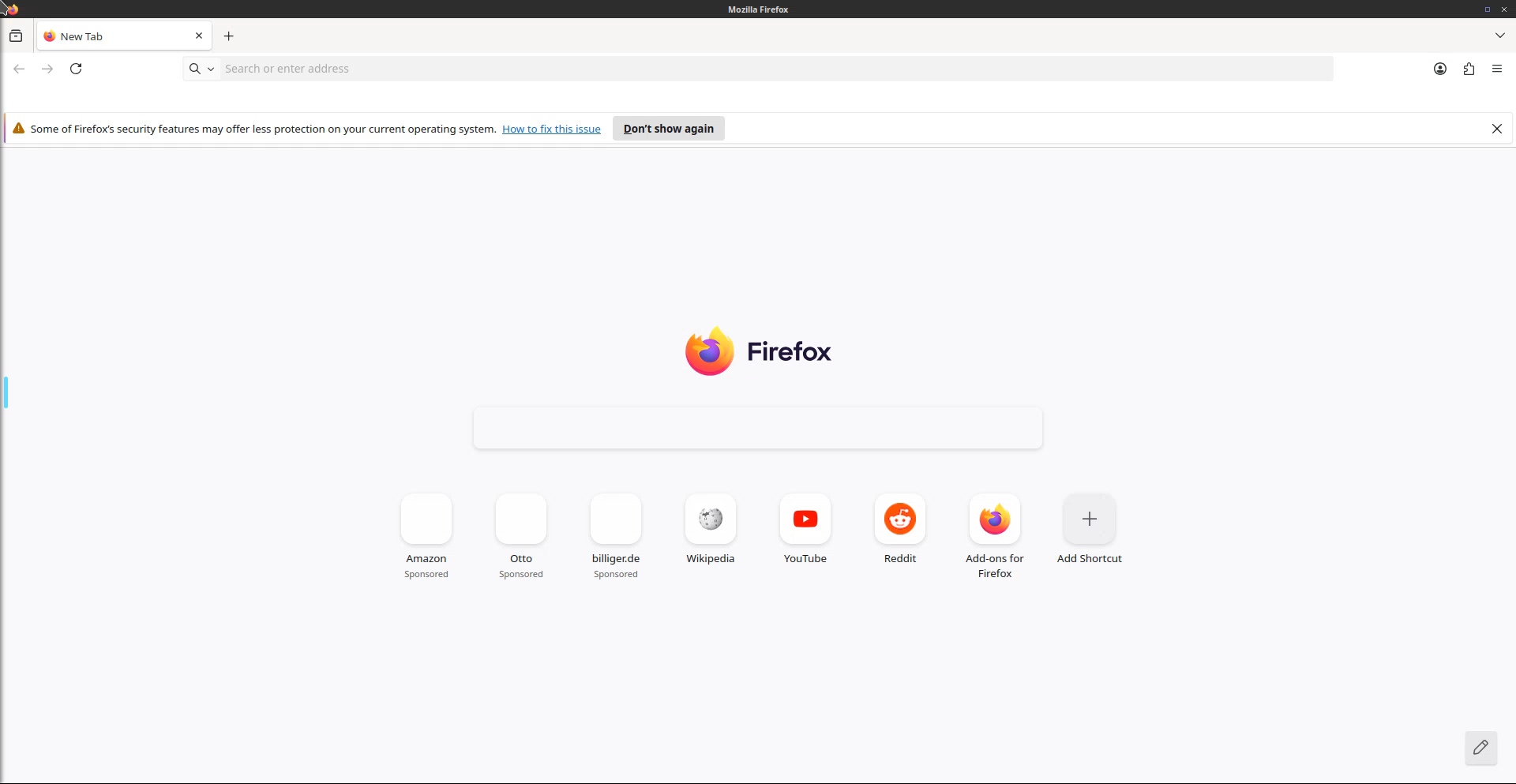Screen dimensions: 1516x784
Task: Click the Firefox icon in title bar
Action: (x=11, y=9)
